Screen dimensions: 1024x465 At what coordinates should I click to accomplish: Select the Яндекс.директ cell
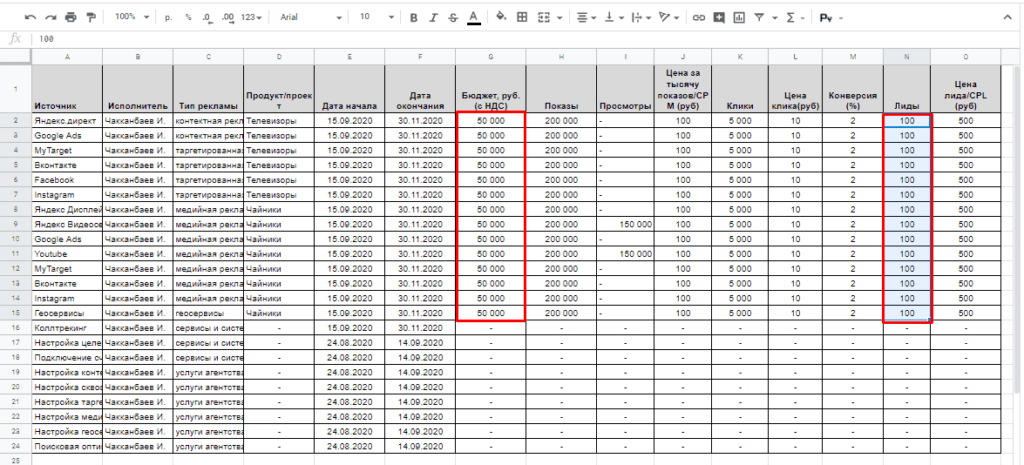pos(67,120)
